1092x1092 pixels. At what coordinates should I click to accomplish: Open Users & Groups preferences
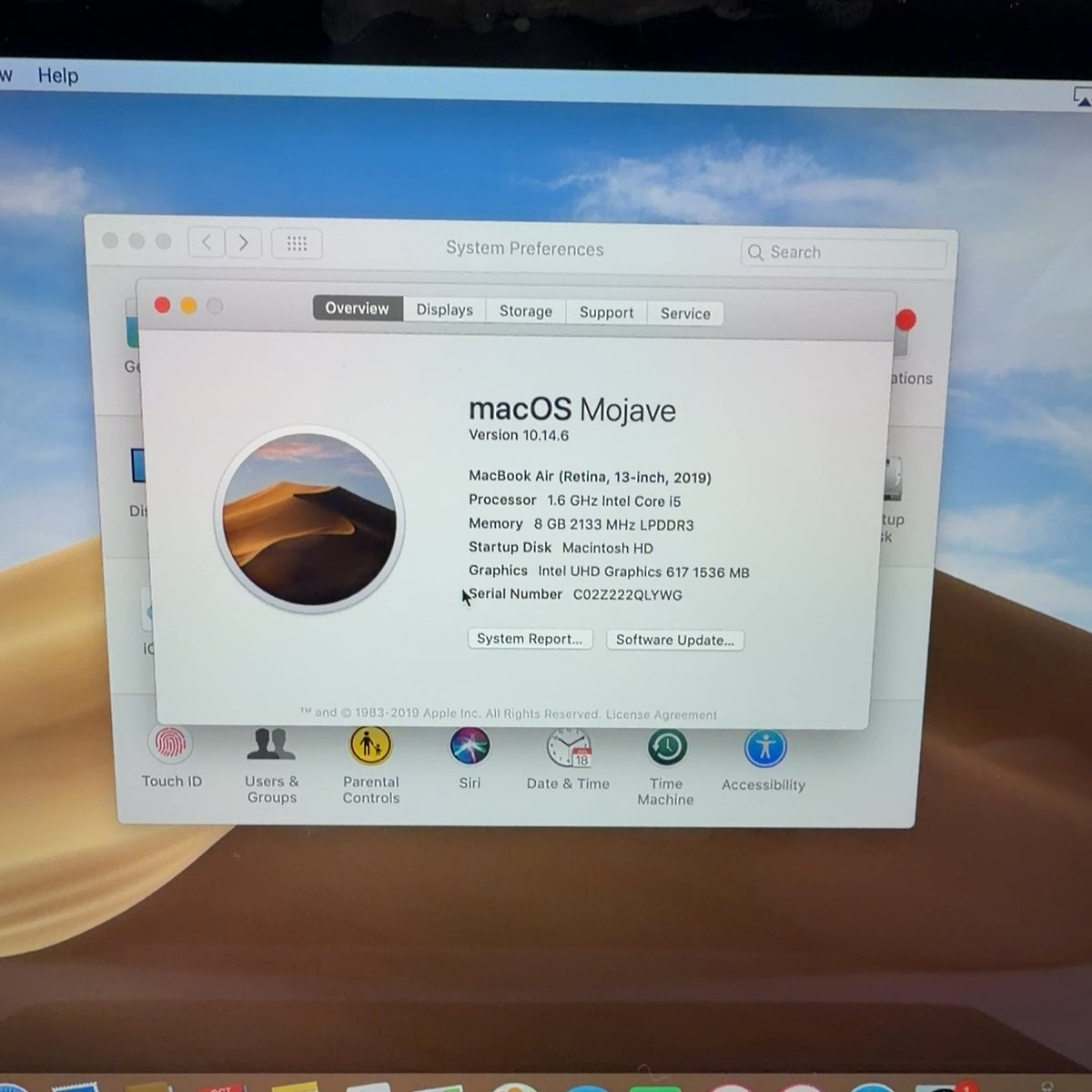[x=271, y=745]
